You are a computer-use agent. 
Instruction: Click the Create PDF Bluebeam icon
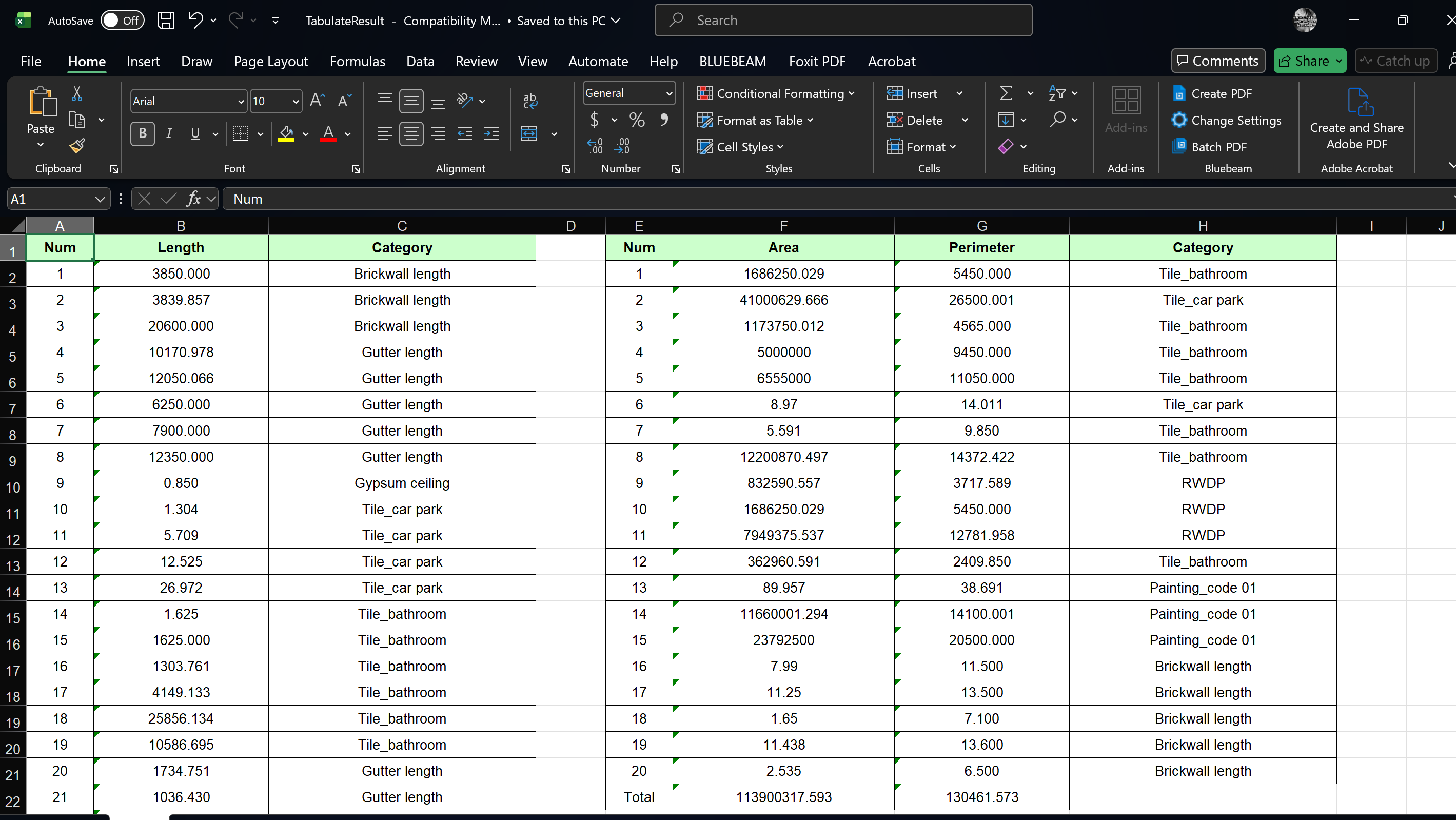pyautogui.click(x=1179, y=93)
